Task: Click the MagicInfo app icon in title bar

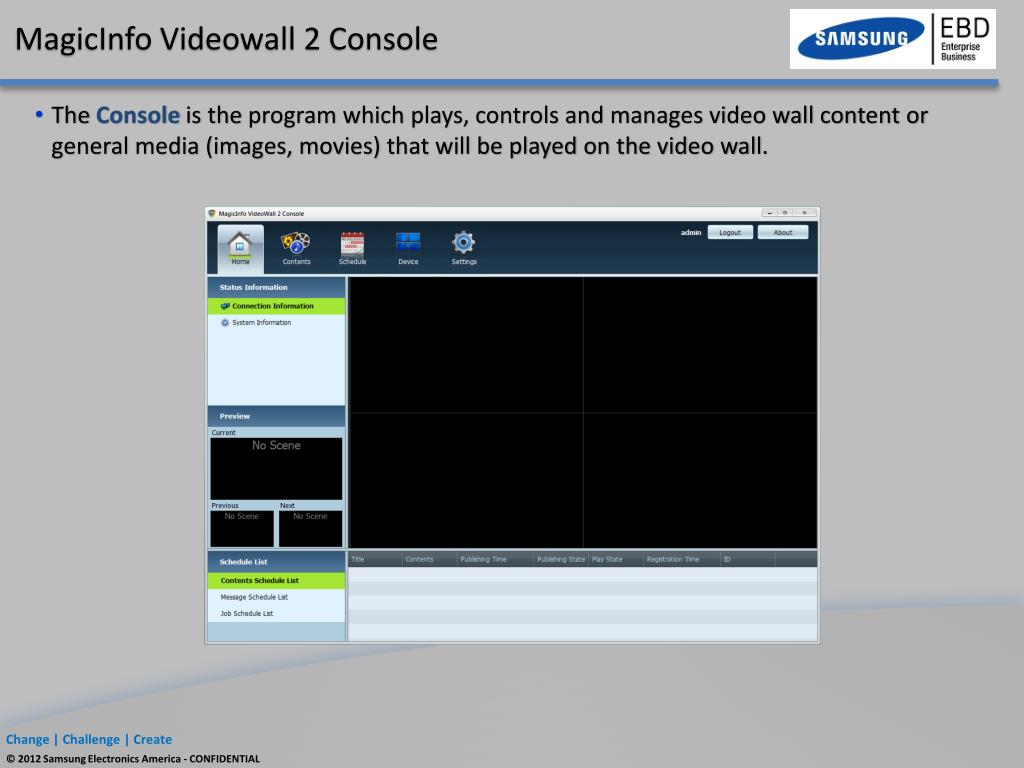Action: [212, 214]
